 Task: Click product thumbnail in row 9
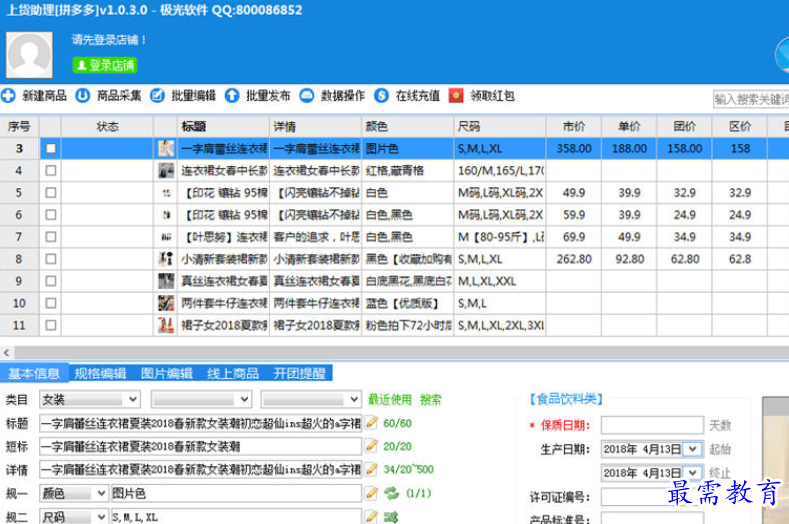coord(166,281)
